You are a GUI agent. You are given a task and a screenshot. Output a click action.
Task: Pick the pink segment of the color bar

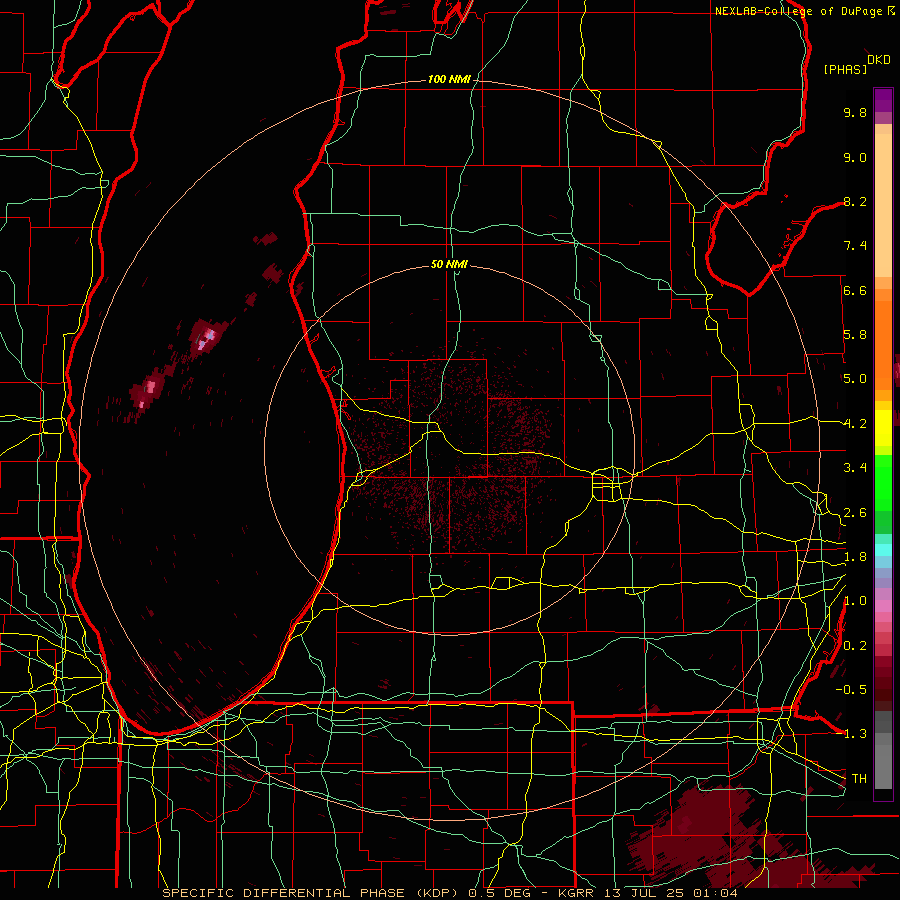point(883,606)
